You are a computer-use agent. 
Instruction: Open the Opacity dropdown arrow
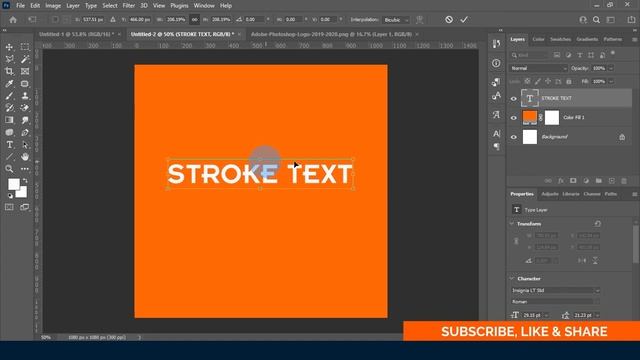611,69
